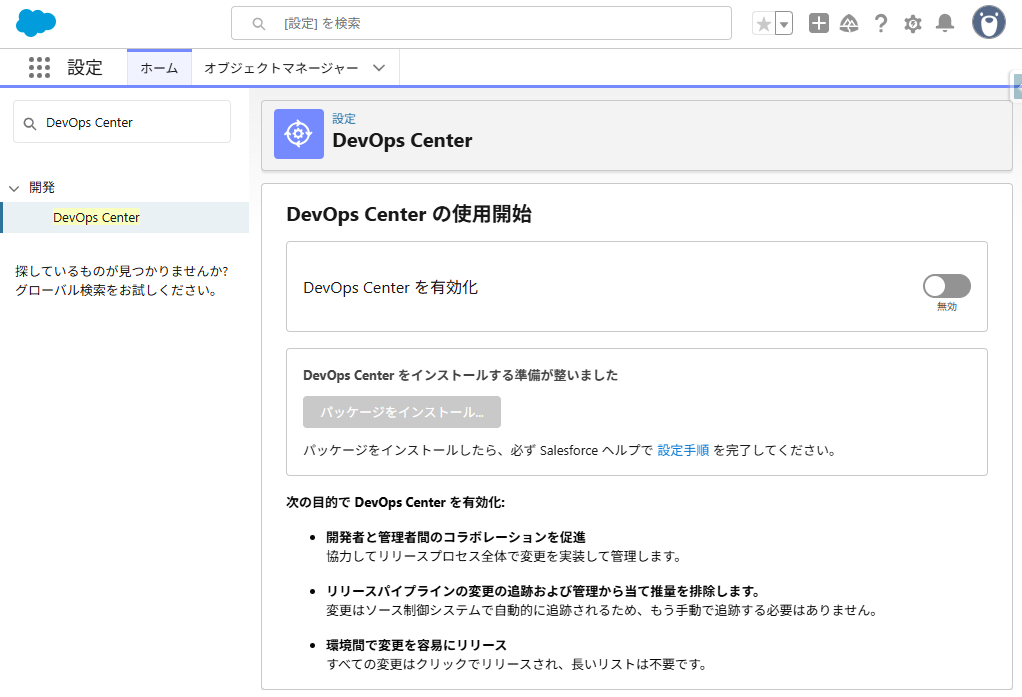This screenshot has height=697, width=1022.
Task: Open the Trailhead guidance icon
Action: coord(849,24)
